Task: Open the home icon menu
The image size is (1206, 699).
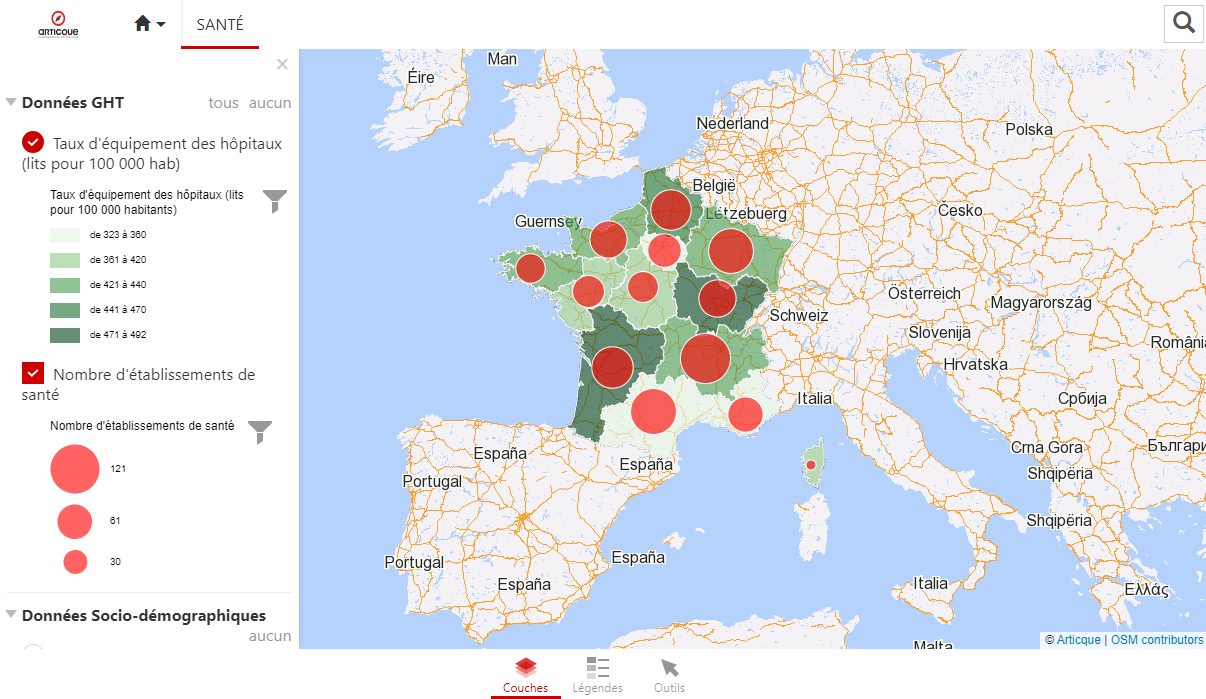Action: point(149,24)
